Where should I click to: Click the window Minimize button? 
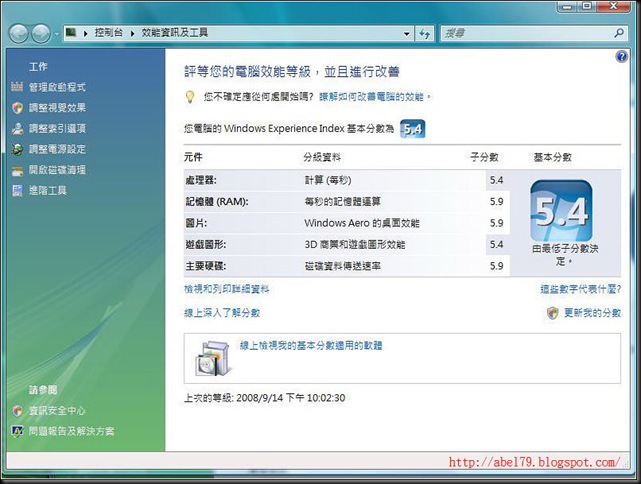point(566,6)
